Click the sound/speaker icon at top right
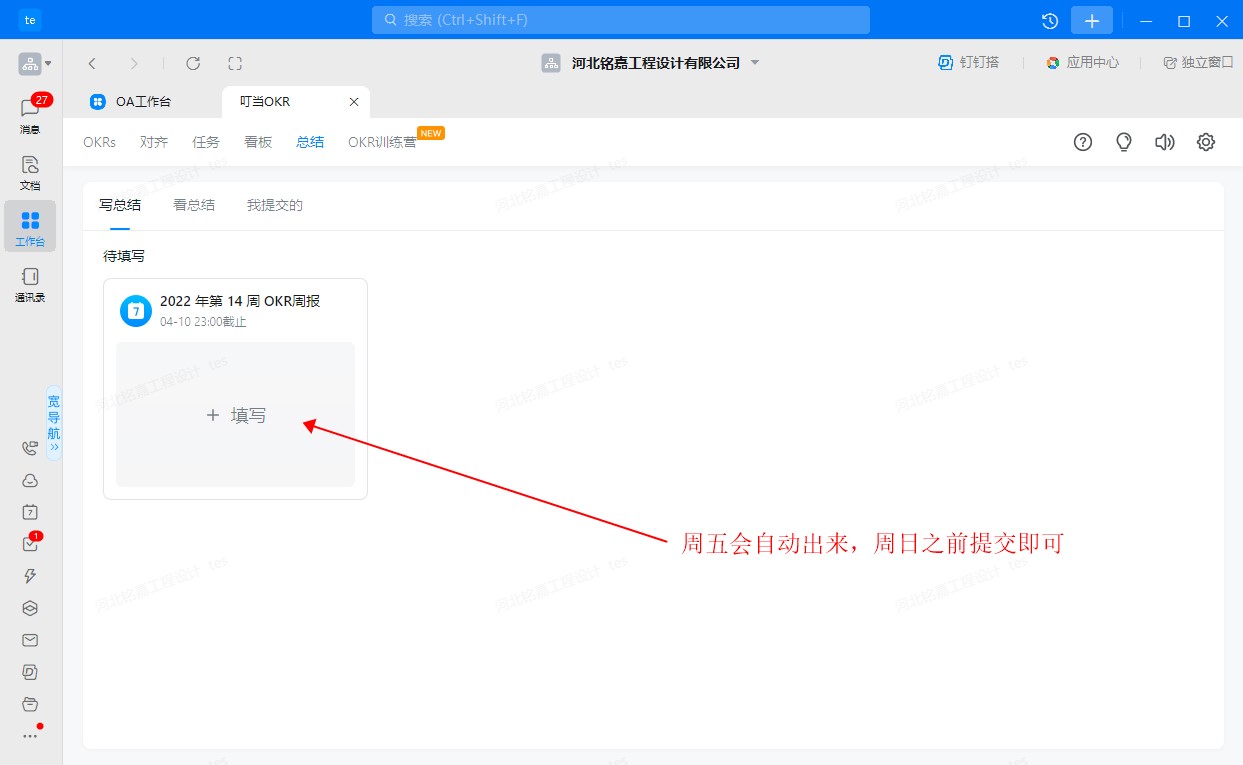The image size is (1243, 765). pyautogui.click(x=1164, y=142)
